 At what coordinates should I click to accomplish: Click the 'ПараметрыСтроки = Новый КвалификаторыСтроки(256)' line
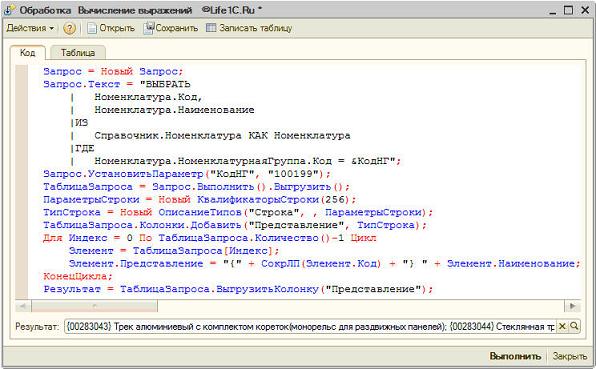click(200, 200)
